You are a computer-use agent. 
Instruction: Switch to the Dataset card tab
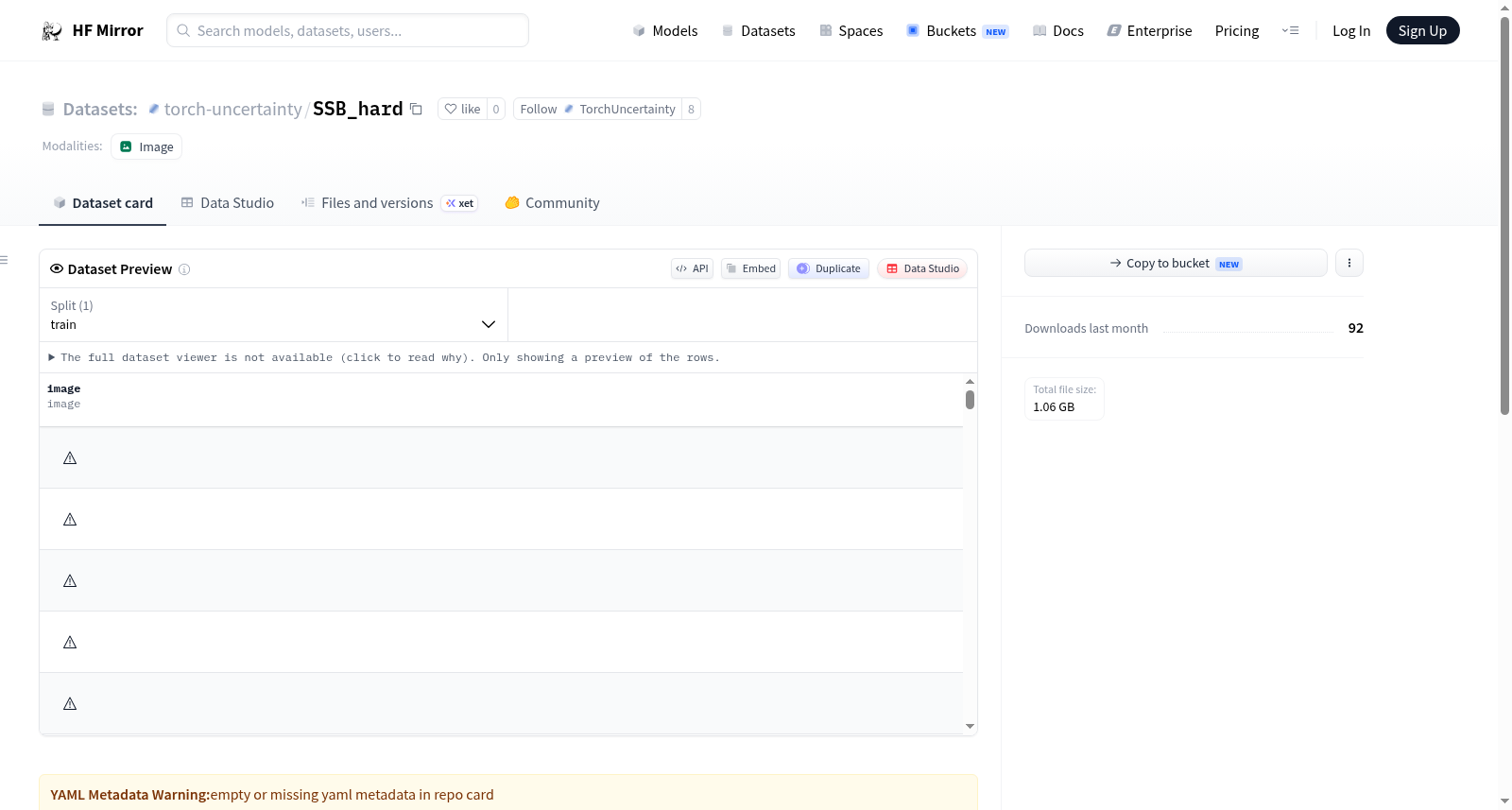(x=103, y=203)
